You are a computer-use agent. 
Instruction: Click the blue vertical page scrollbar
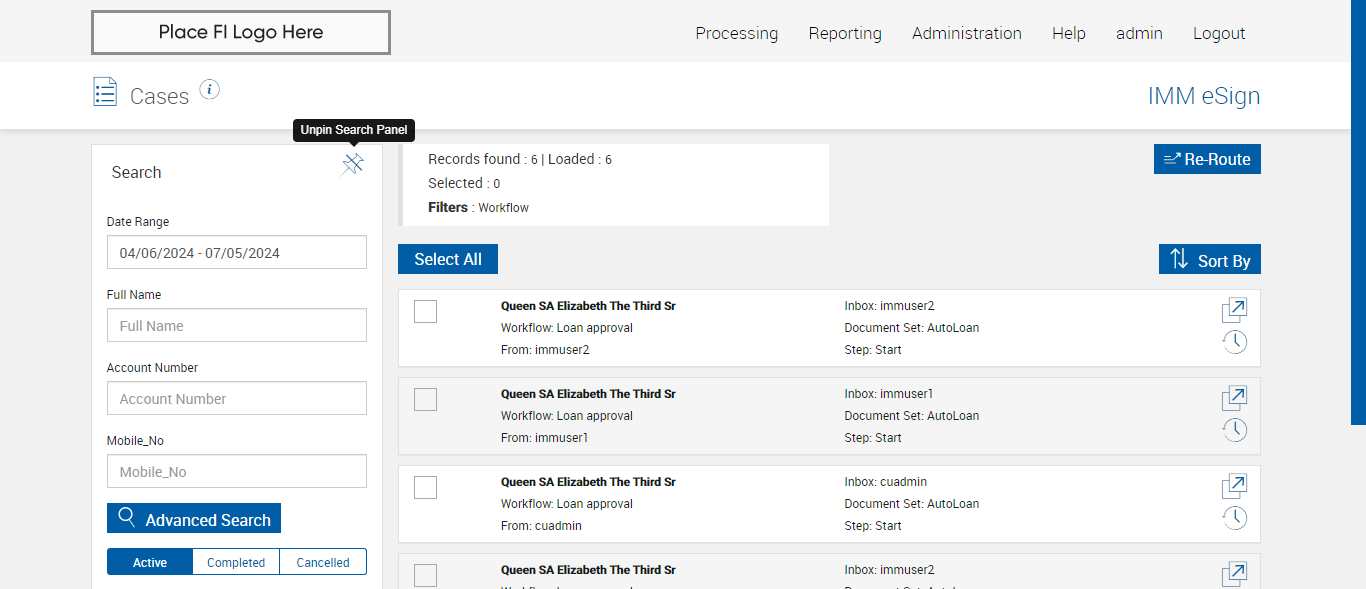tap(1358, 212)
